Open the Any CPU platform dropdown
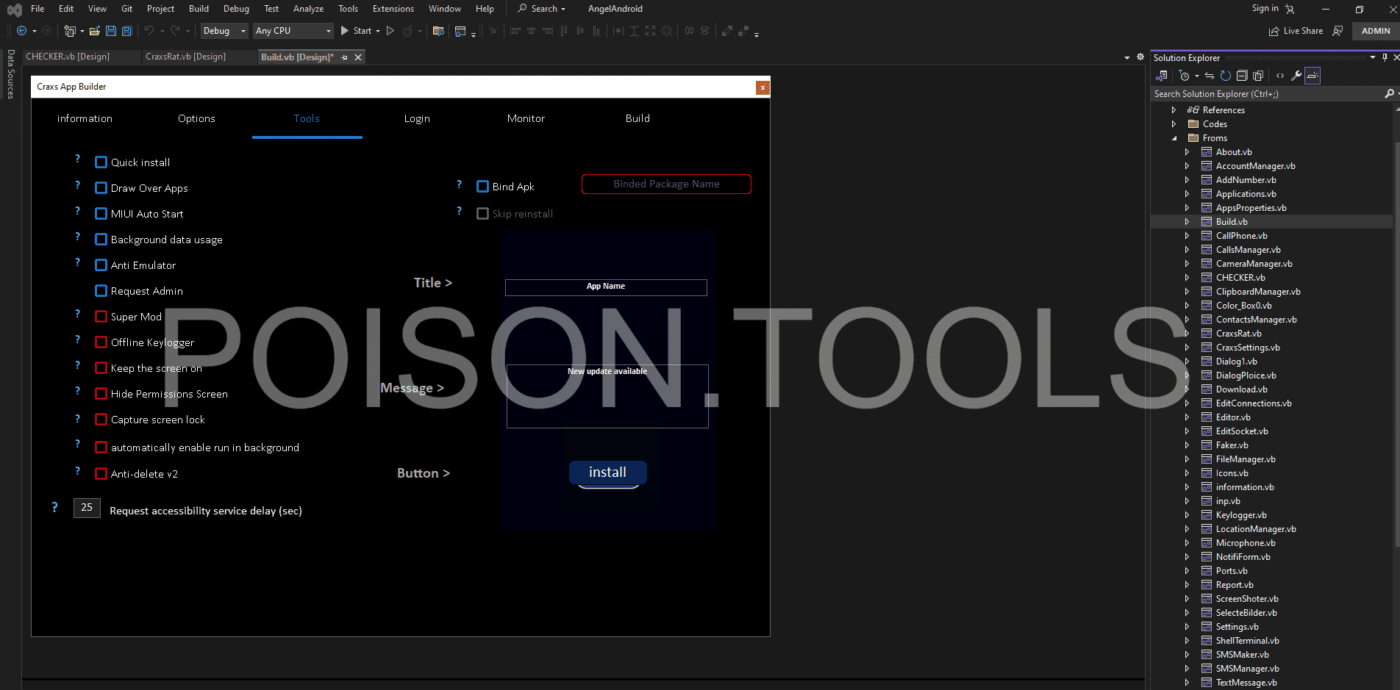The width and height of the screenshot is (1400, 690). (x=293, y=31)
